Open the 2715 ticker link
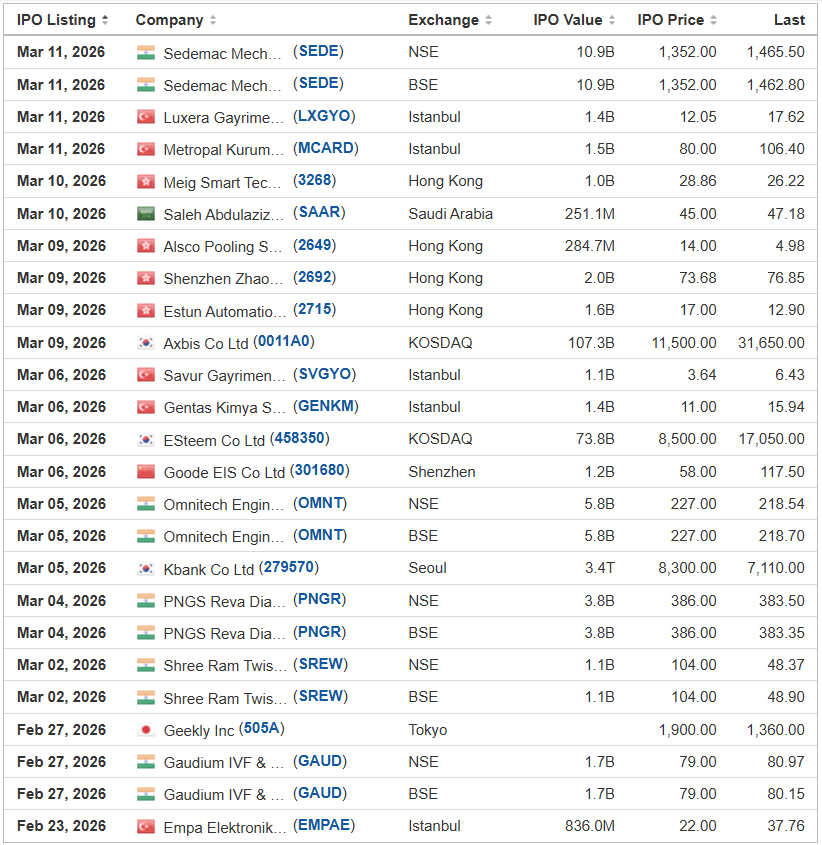The width and height of the screenshot is (822, 845). point(315,309)
